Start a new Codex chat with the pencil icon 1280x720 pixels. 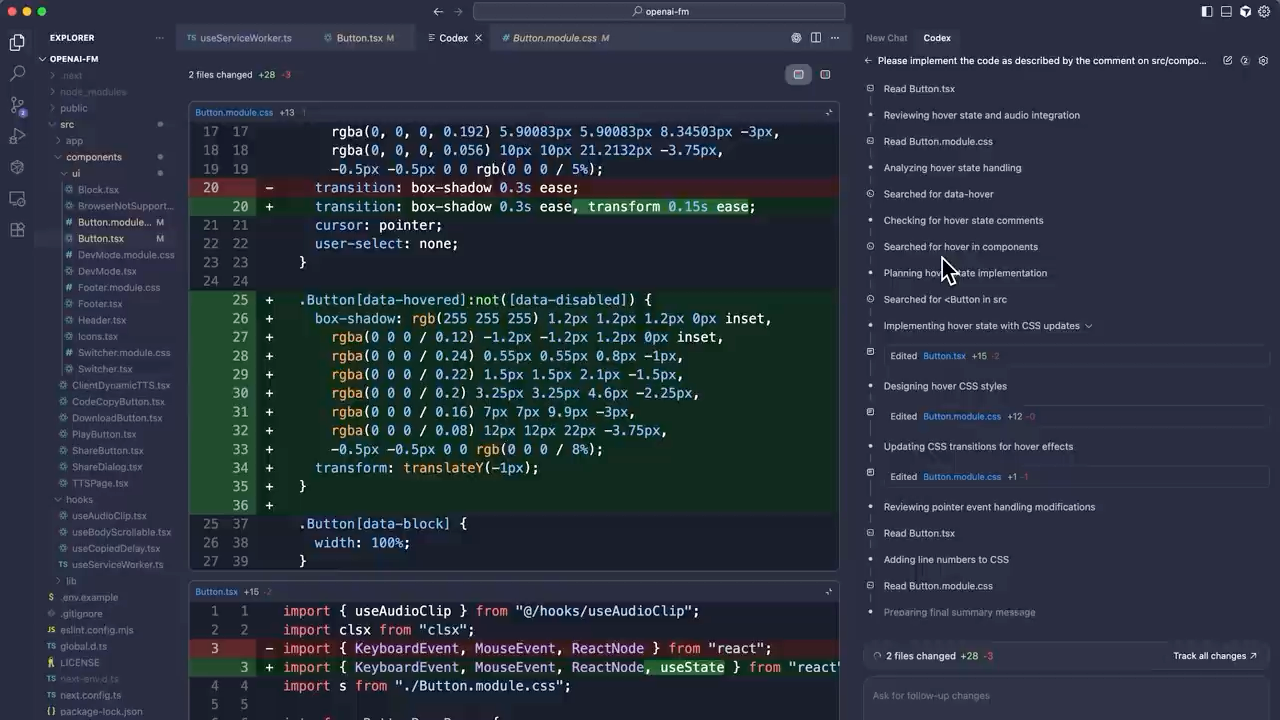click(1228, 60)
